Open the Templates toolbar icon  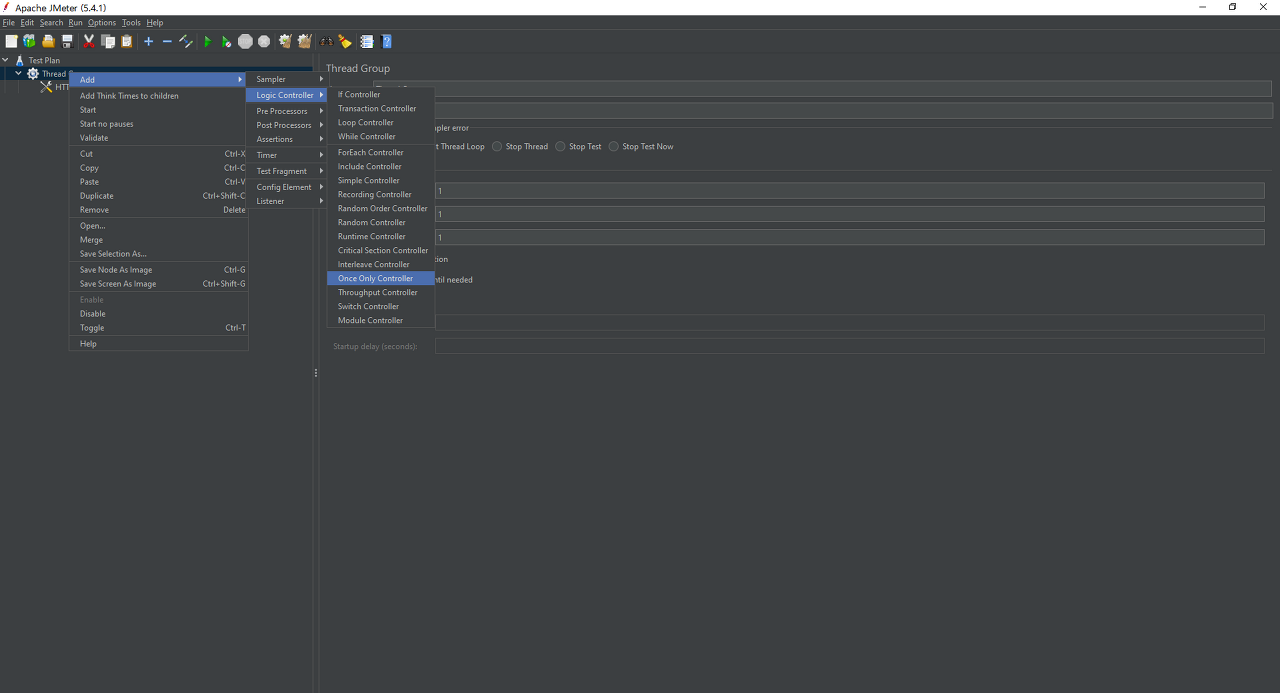click(x=29, y=41)
